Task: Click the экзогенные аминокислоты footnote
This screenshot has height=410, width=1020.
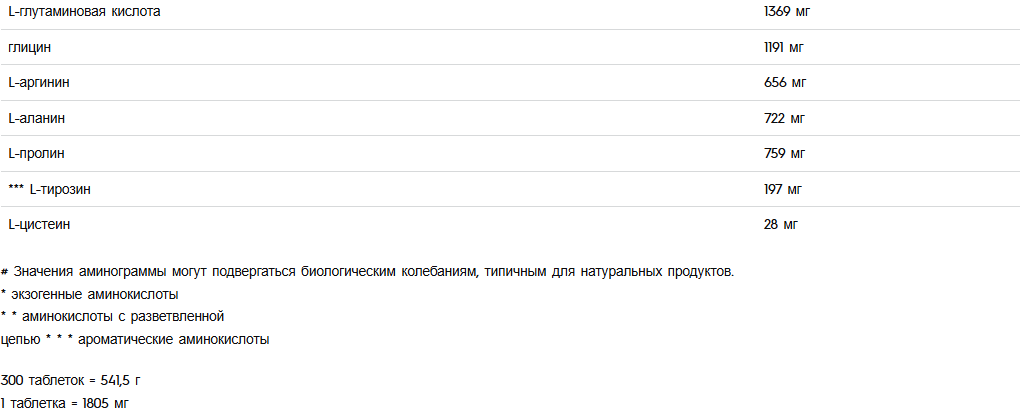Action: click(90, 294)
